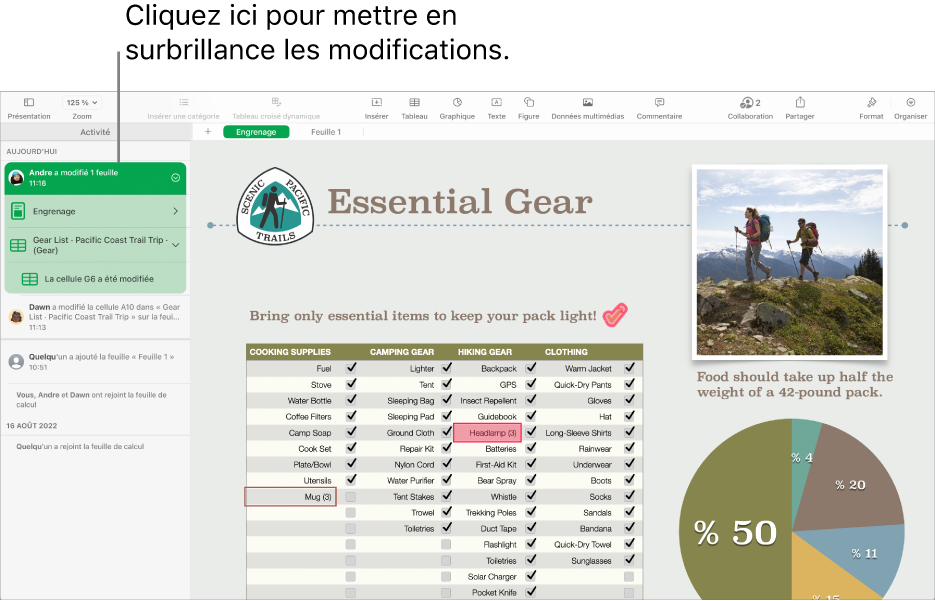Select the Trekking Poles cell

tap(491, 513)
